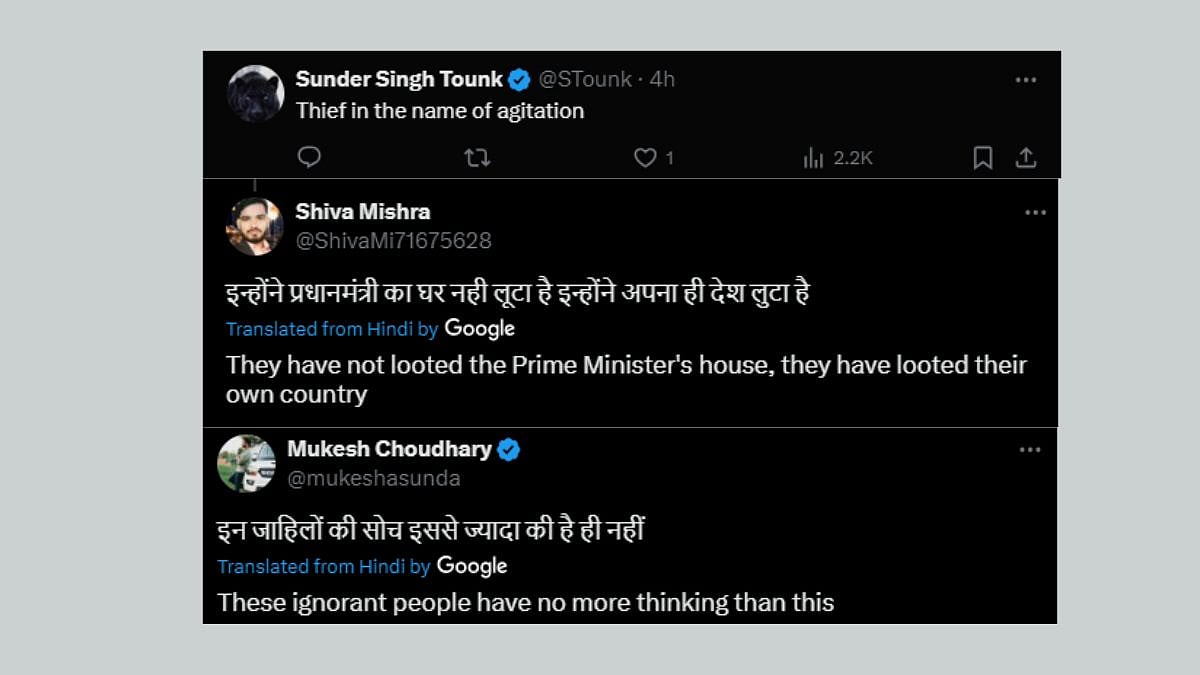Screen dimensions: 1200x675
Task: Expand more options on Mukesh Choudhary's tweet
Action: tap(1030, 450)
